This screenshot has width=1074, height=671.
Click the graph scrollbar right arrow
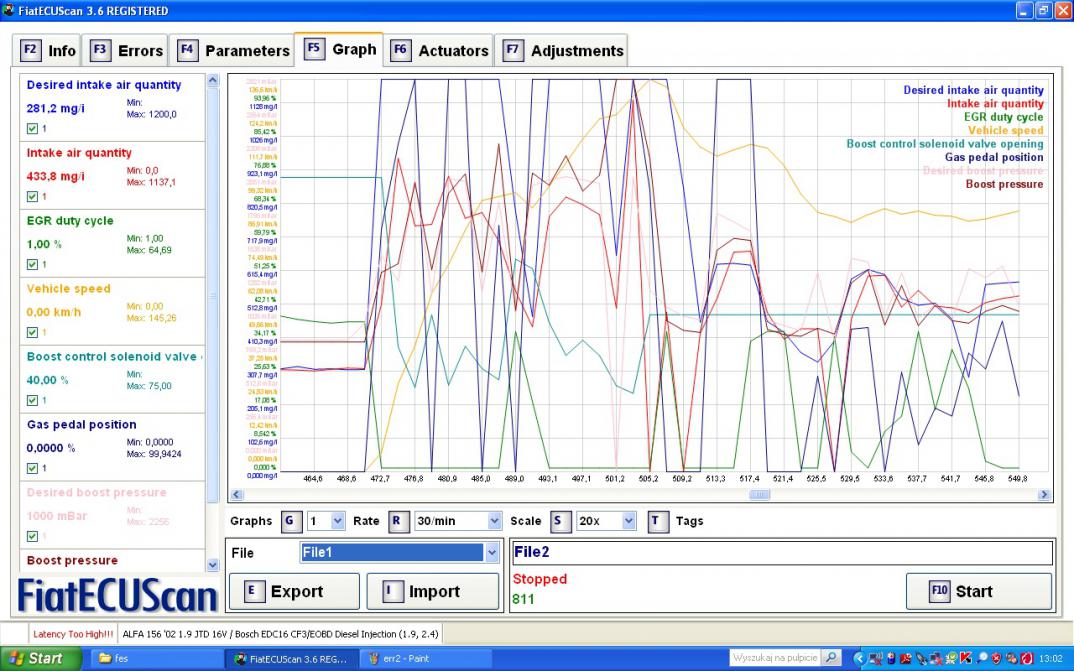pyautogui.click(x=1045, y=494)
